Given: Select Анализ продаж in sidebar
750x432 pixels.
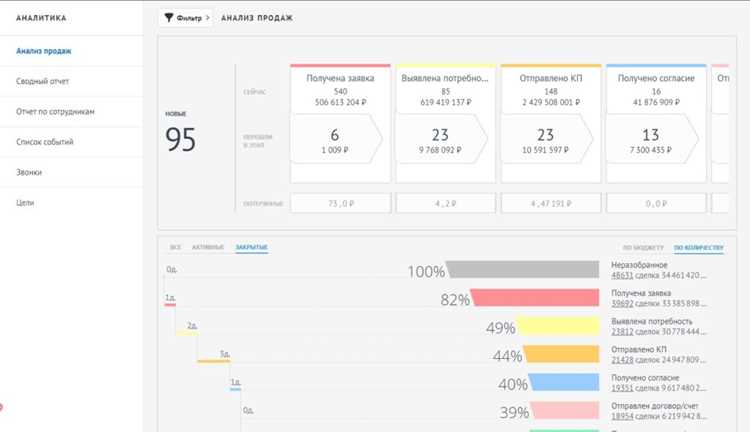Looking at the screenshot, I should [44, 51].
